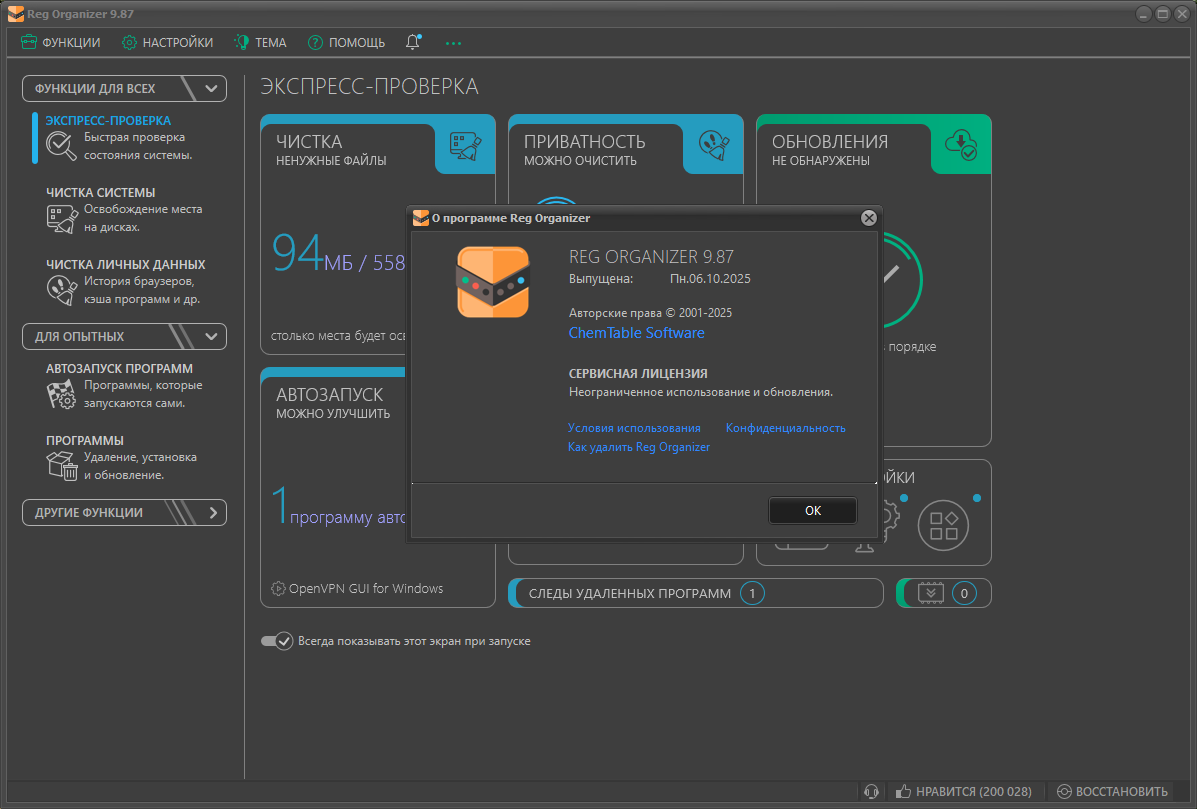Image resolution: width=1197 pixels, height=809 pixels.
Task: Click the Updates tile cloud icon
Action: coord(961,146)
